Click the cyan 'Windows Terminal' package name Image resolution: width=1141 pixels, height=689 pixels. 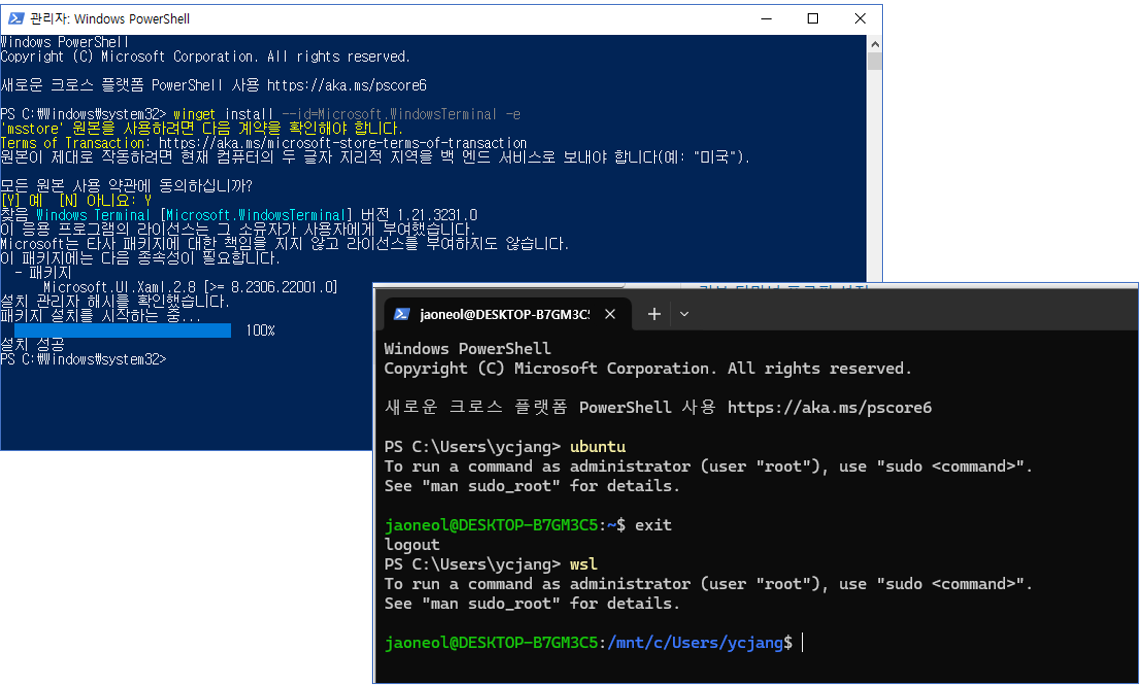[93, 215]
